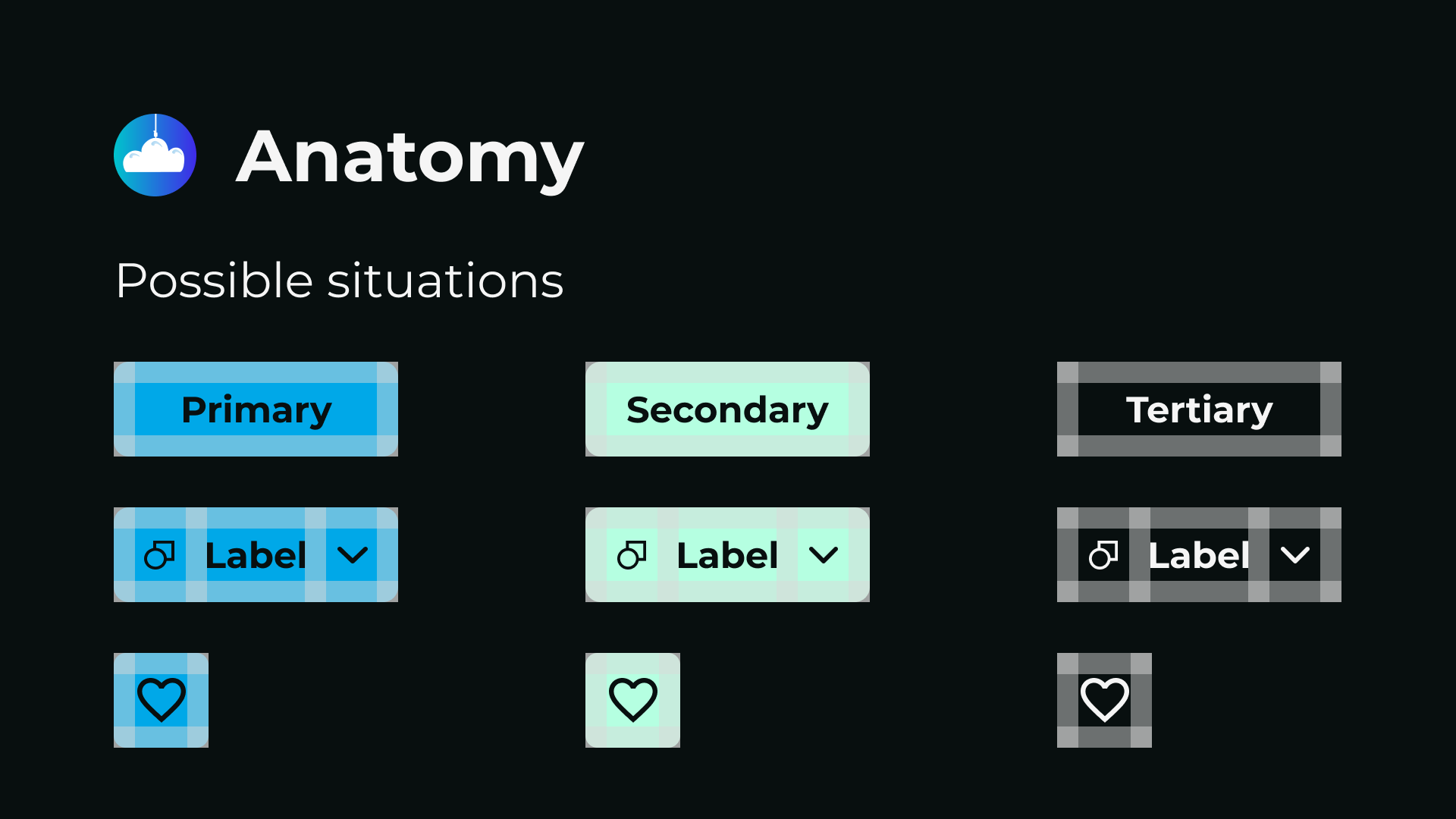Select the leading icon in the gray Label button
Viewport: 1456px width, 819px height.
[x=1103, y=554]
